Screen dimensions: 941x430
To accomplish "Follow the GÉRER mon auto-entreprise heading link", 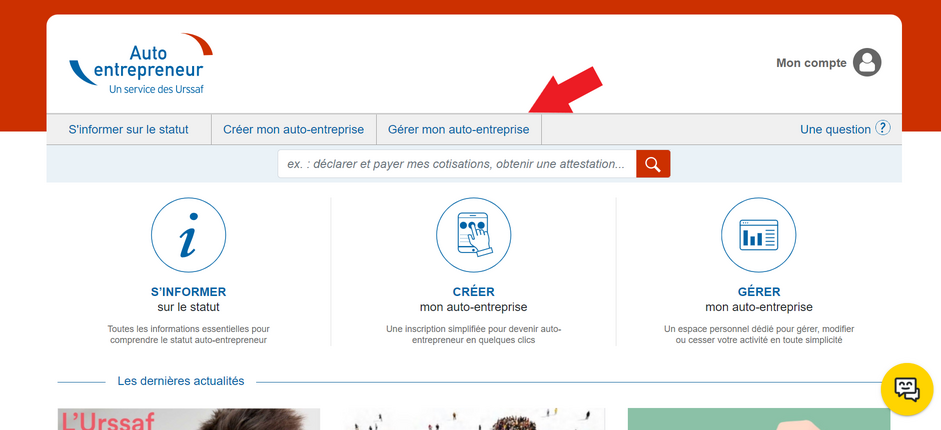I will click(x=759, y=299).
